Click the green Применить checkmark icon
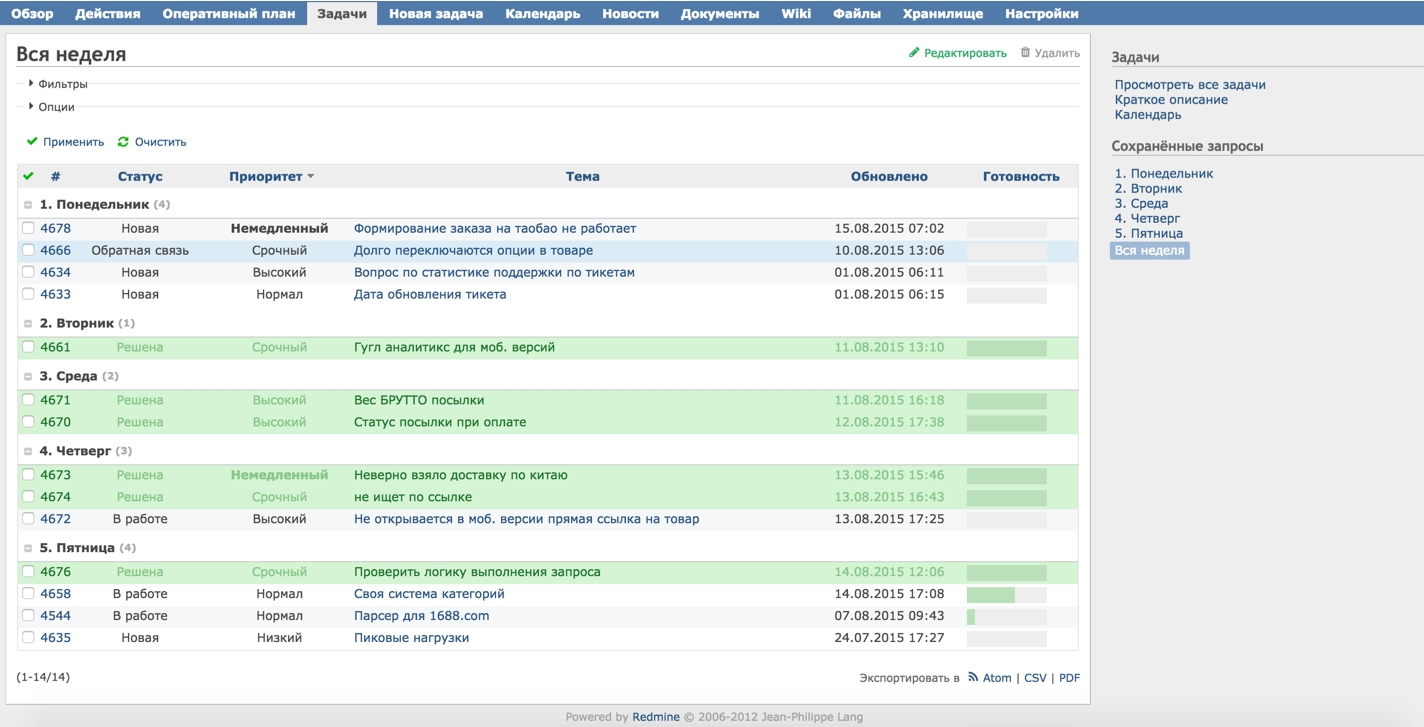The height and width of the screenshot is (727, 1424). (x=32, y=141)
